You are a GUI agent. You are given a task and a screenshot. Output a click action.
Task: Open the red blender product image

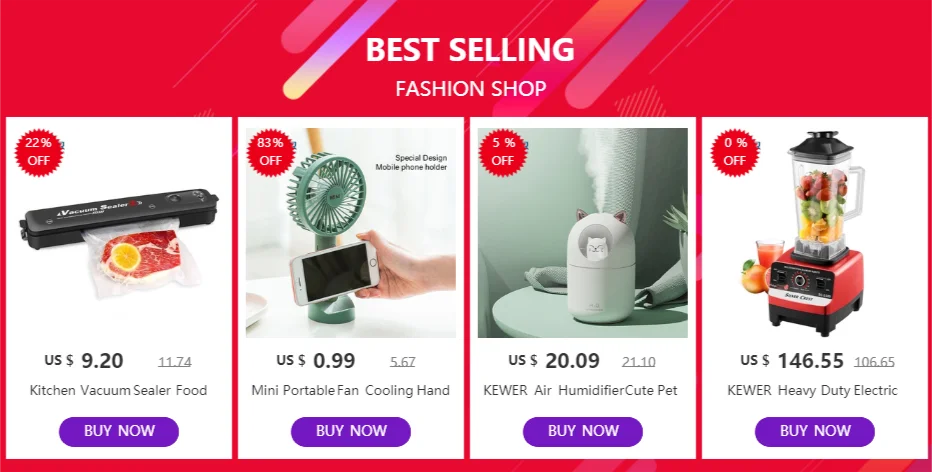click(815, 233)
